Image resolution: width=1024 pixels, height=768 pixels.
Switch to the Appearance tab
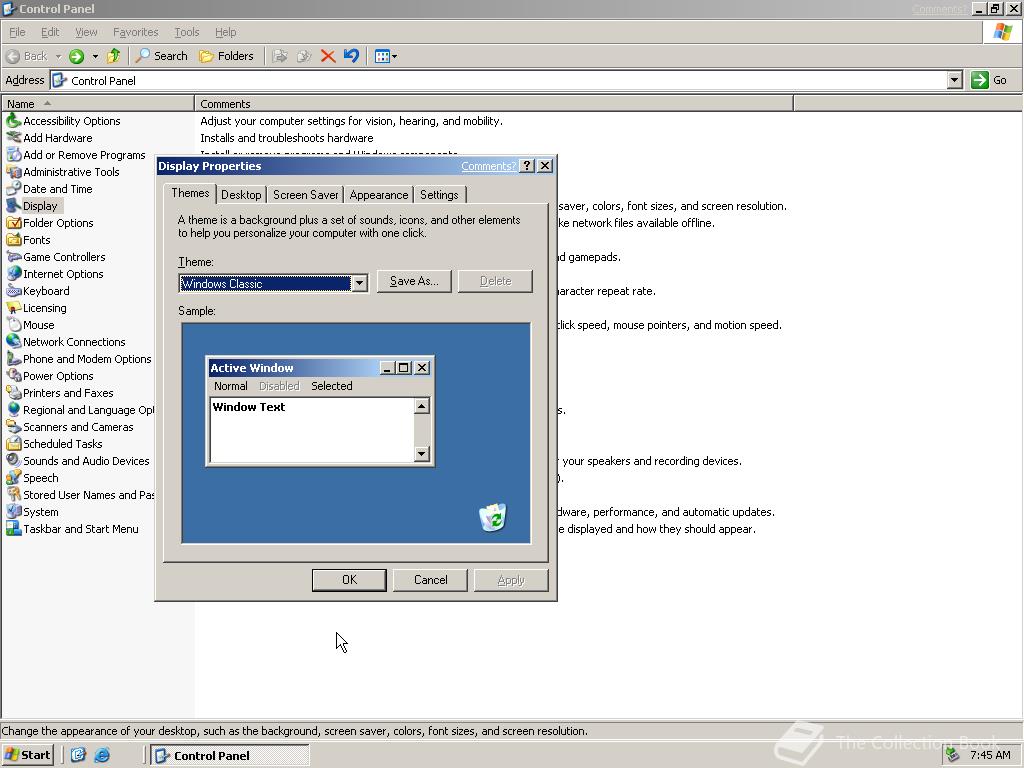pos(379,195)
